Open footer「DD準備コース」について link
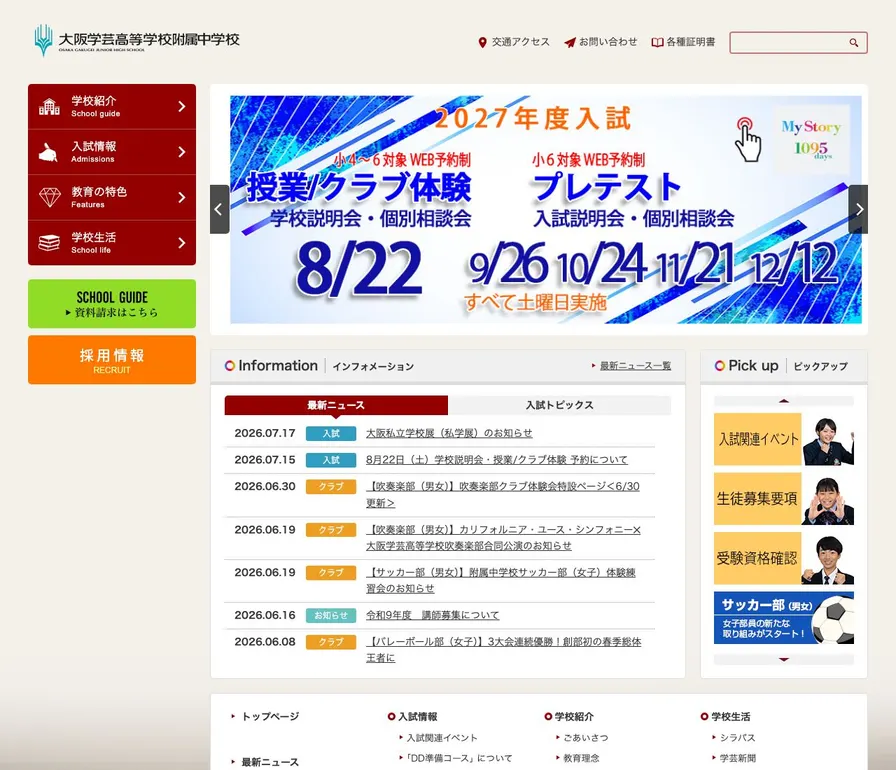 coord(459,758)
